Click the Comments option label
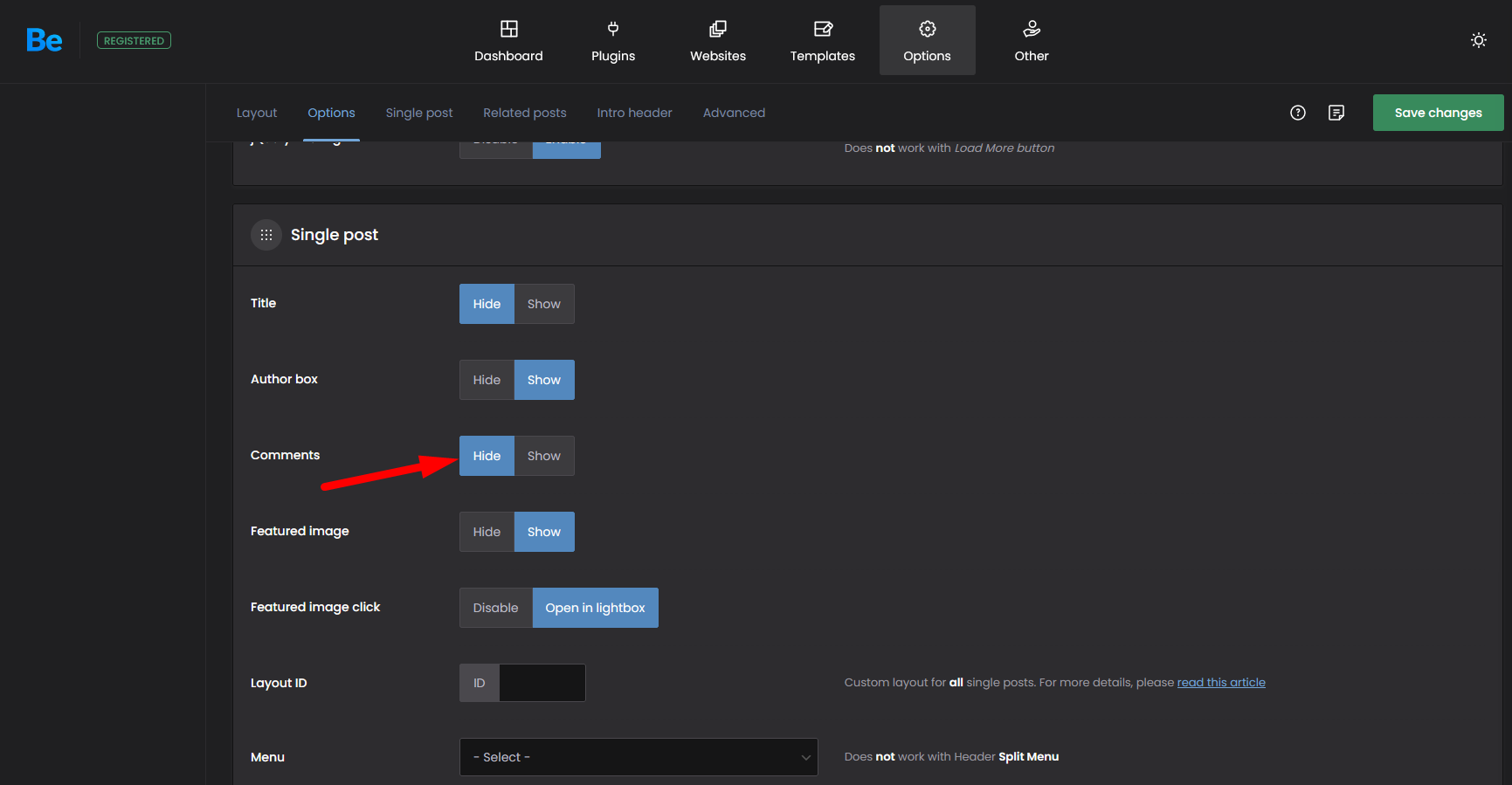 (x=285, y=455)
